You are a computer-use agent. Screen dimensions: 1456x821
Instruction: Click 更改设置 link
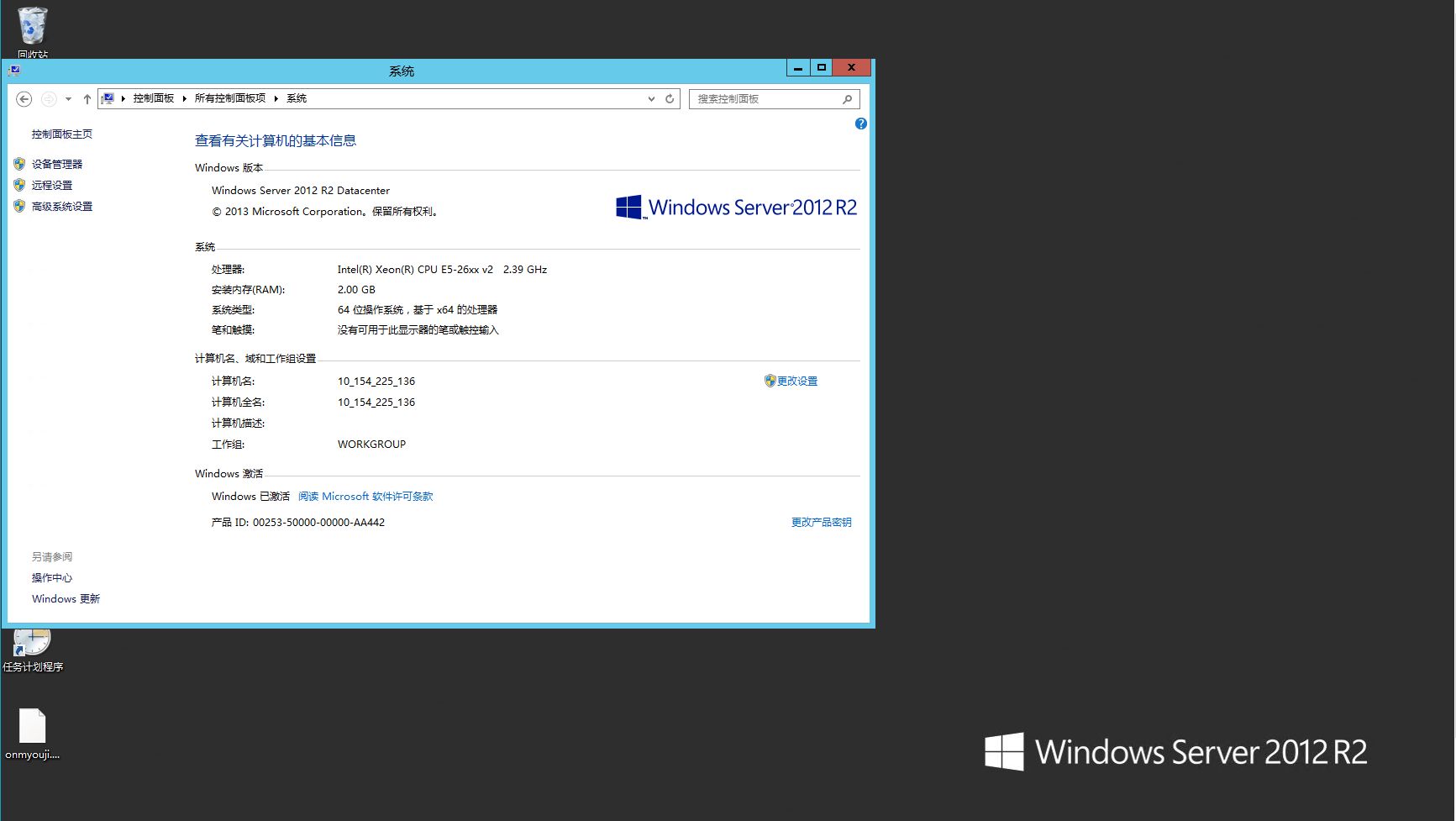pyautogui.click(x=797, y=382)
